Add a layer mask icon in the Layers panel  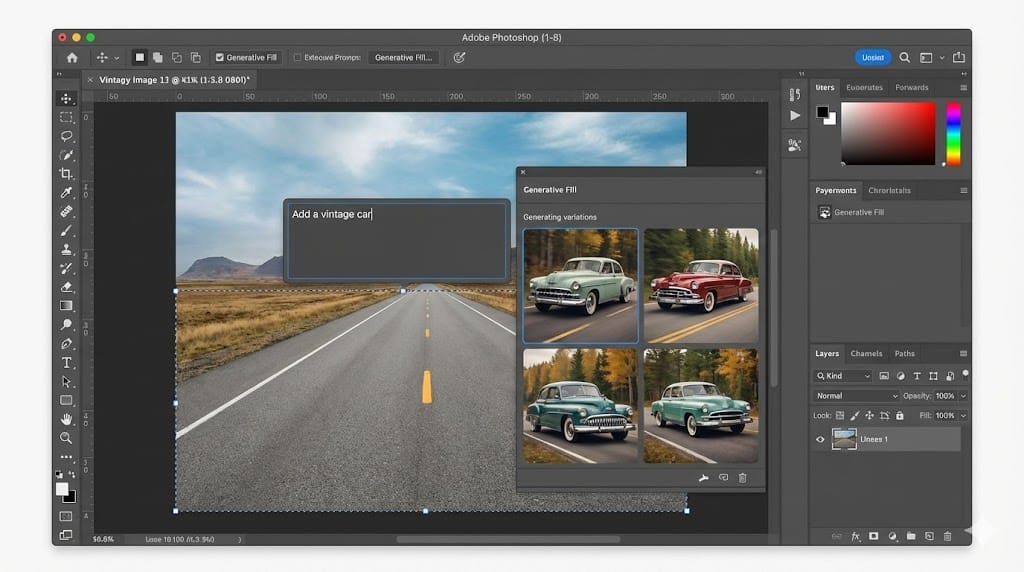[x=874, y=536]
